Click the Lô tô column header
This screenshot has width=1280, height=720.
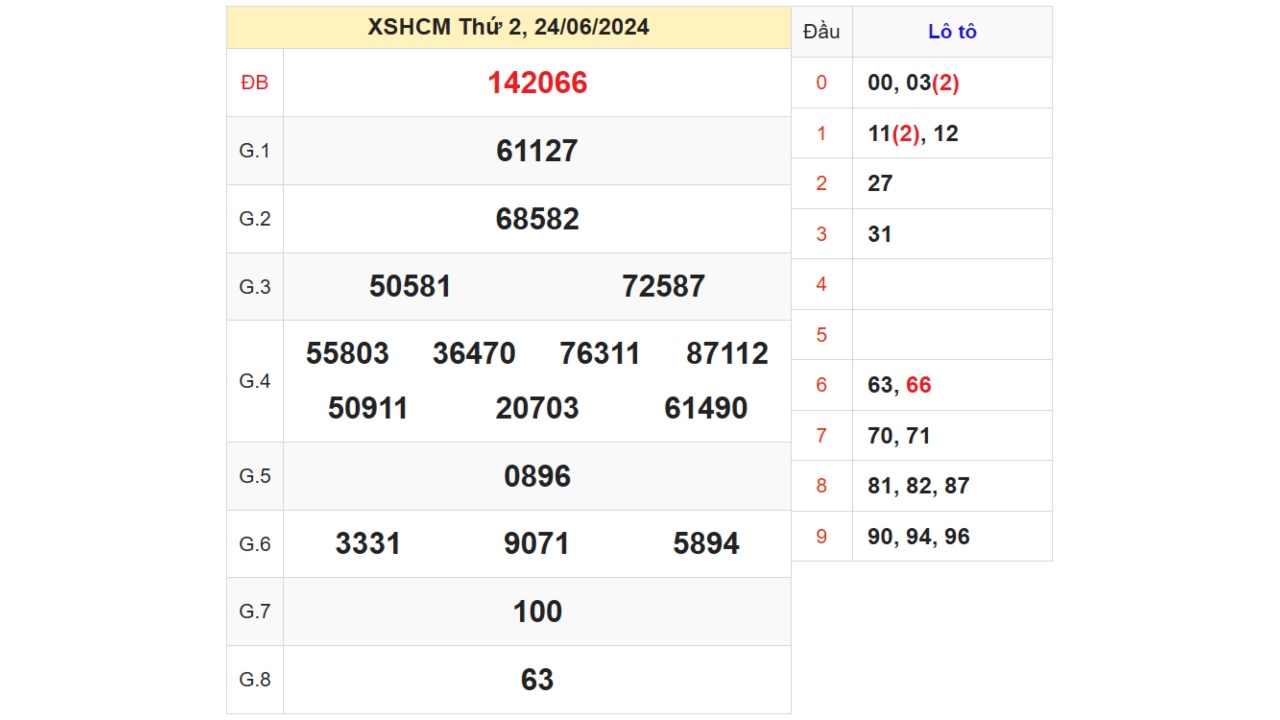[x=952, y=32]
